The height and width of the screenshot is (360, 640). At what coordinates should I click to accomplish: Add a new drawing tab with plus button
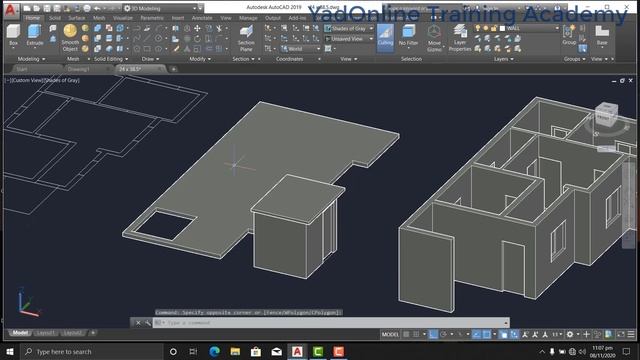click(173, 69)
